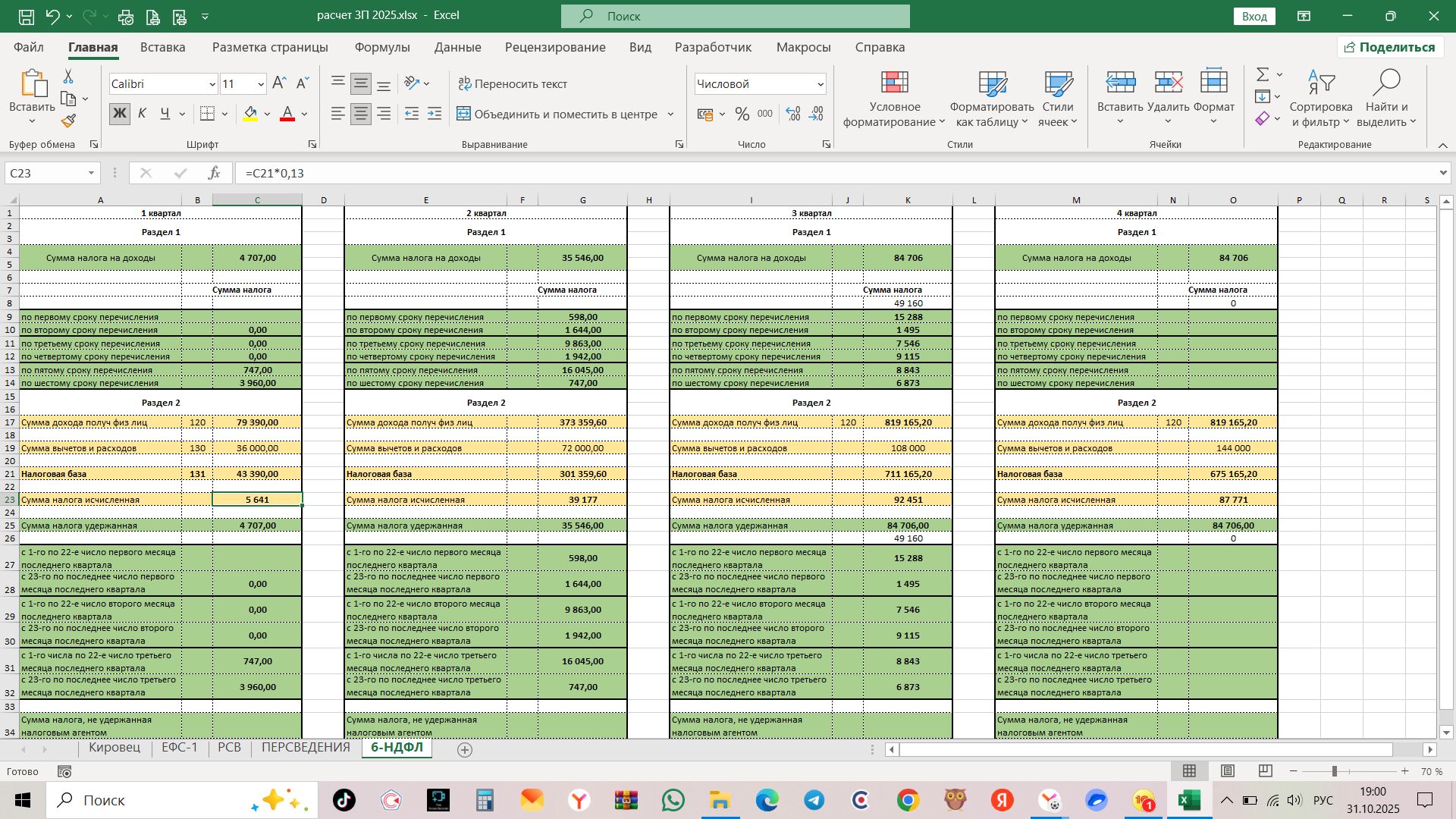1456x819 pixels.
Task: Click the Insert Function fx icon
Action: (x=214, y=173)
